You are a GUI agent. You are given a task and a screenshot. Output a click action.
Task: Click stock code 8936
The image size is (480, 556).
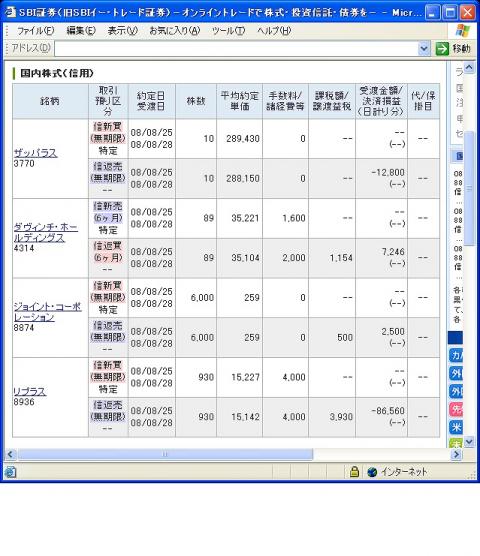click(x=24, y=402)
